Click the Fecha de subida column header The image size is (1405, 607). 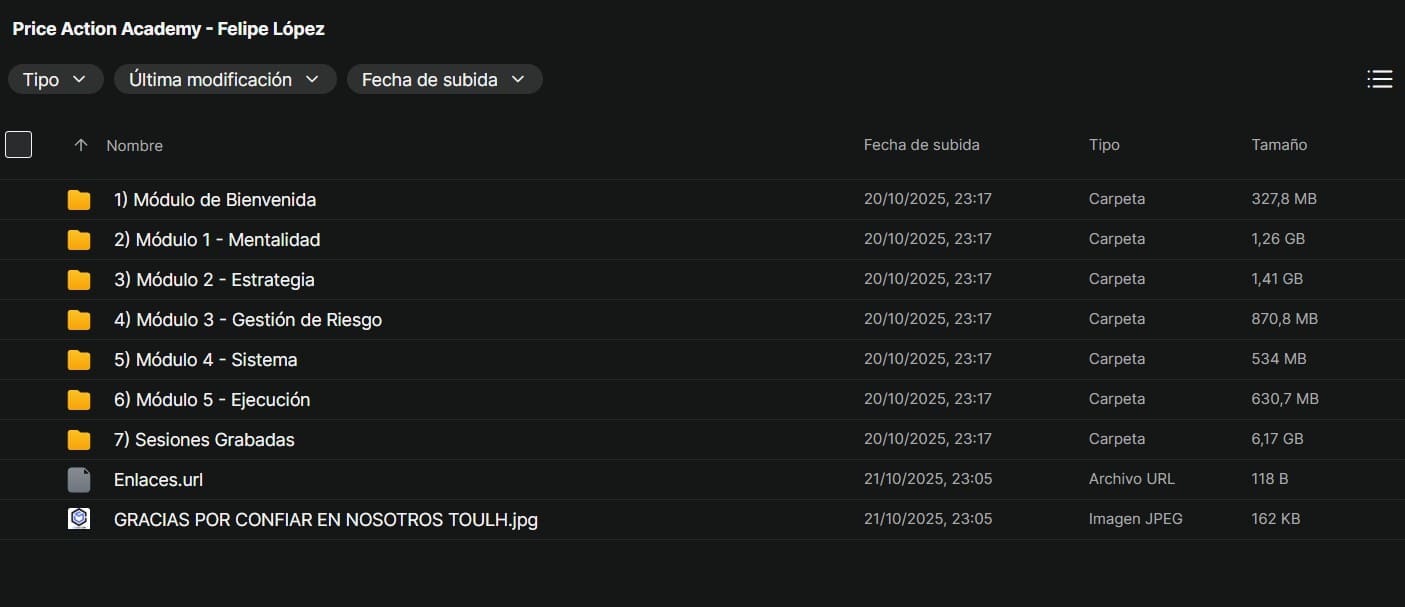(x=921, y=145)
